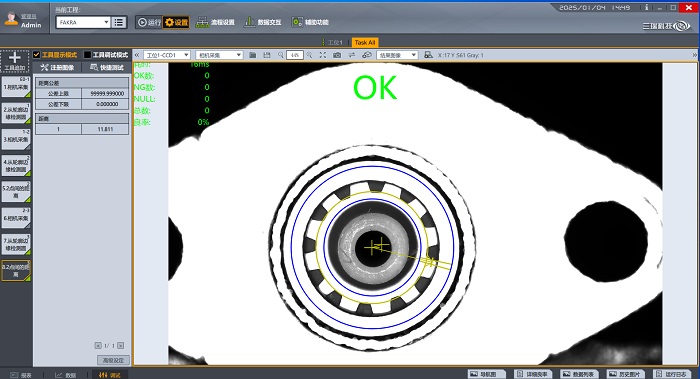Enable the tool debug mode checkbox

(x=88, y=54)
